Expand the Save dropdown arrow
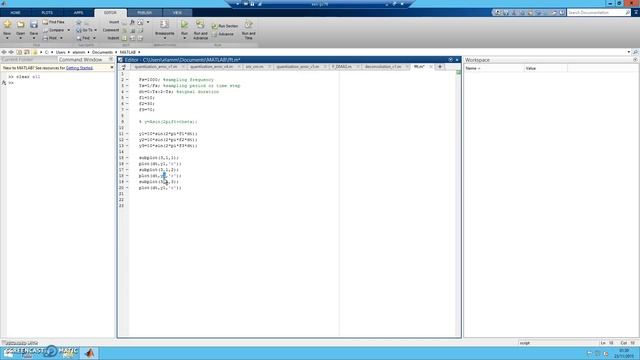640x360 pixels. (34, 38)
